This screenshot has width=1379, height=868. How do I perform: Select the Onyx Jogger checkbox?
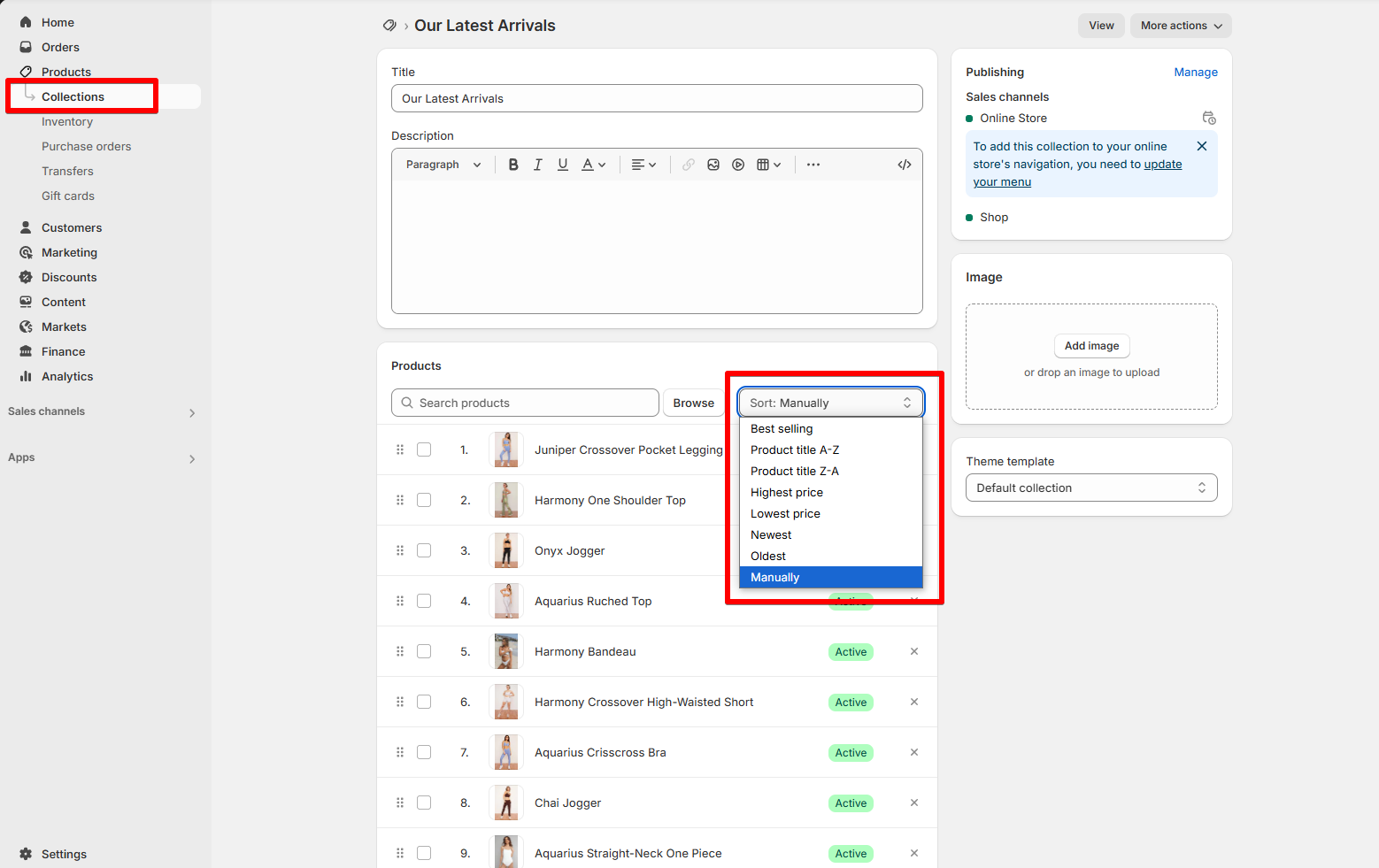pyautogui.click(x=424, y=550)
